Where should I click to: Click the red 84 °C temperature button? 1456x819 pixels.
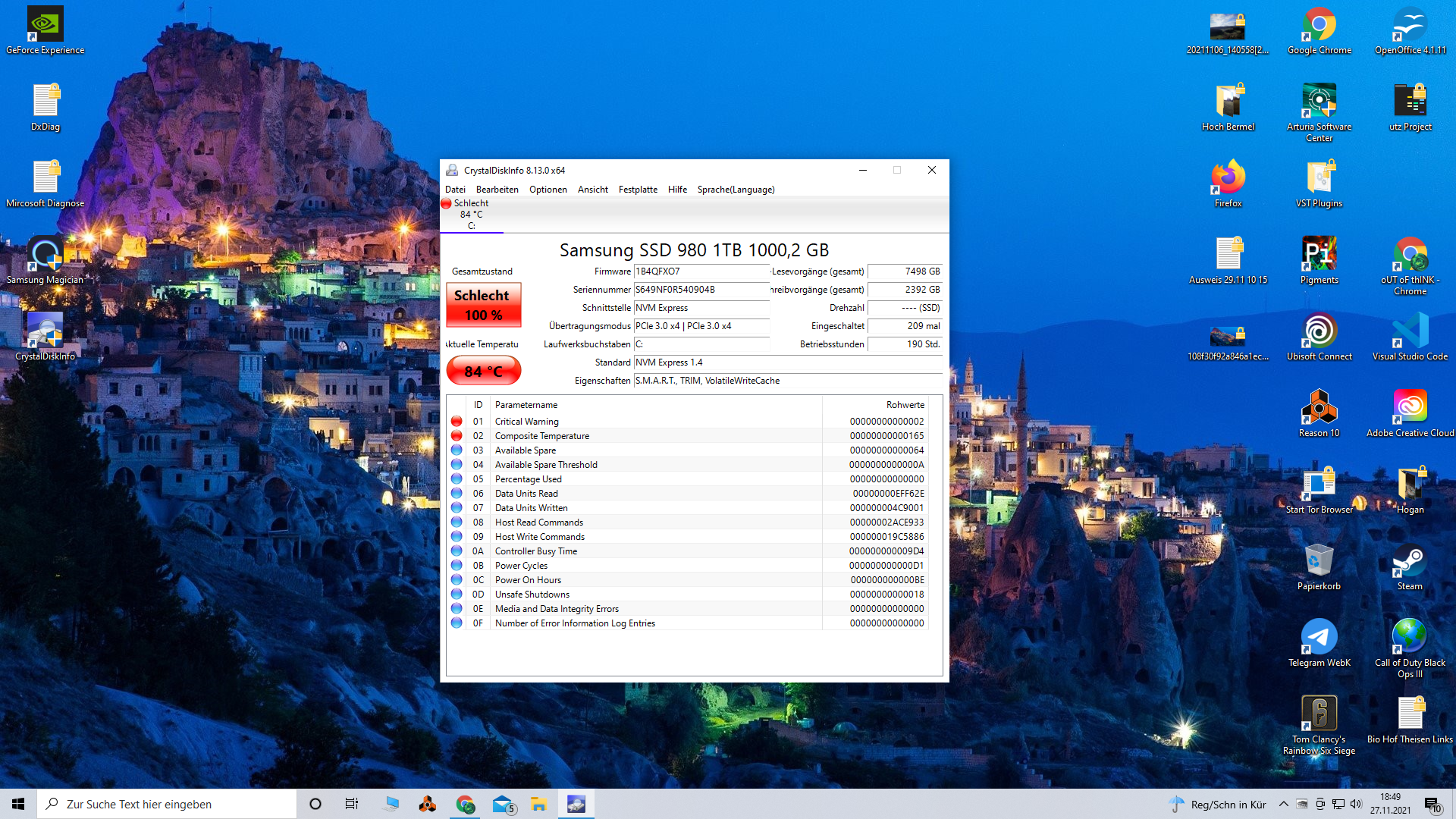click(483, 371)
